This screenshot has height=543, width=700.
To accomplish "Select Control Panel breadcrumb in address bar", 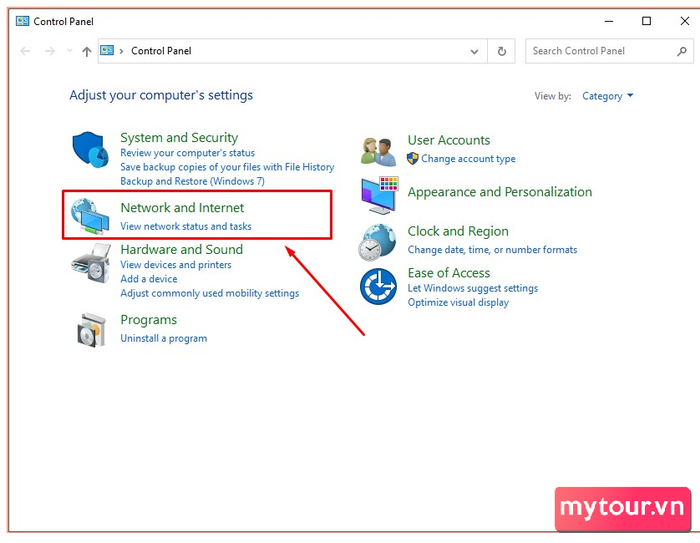I will point(161,51).
